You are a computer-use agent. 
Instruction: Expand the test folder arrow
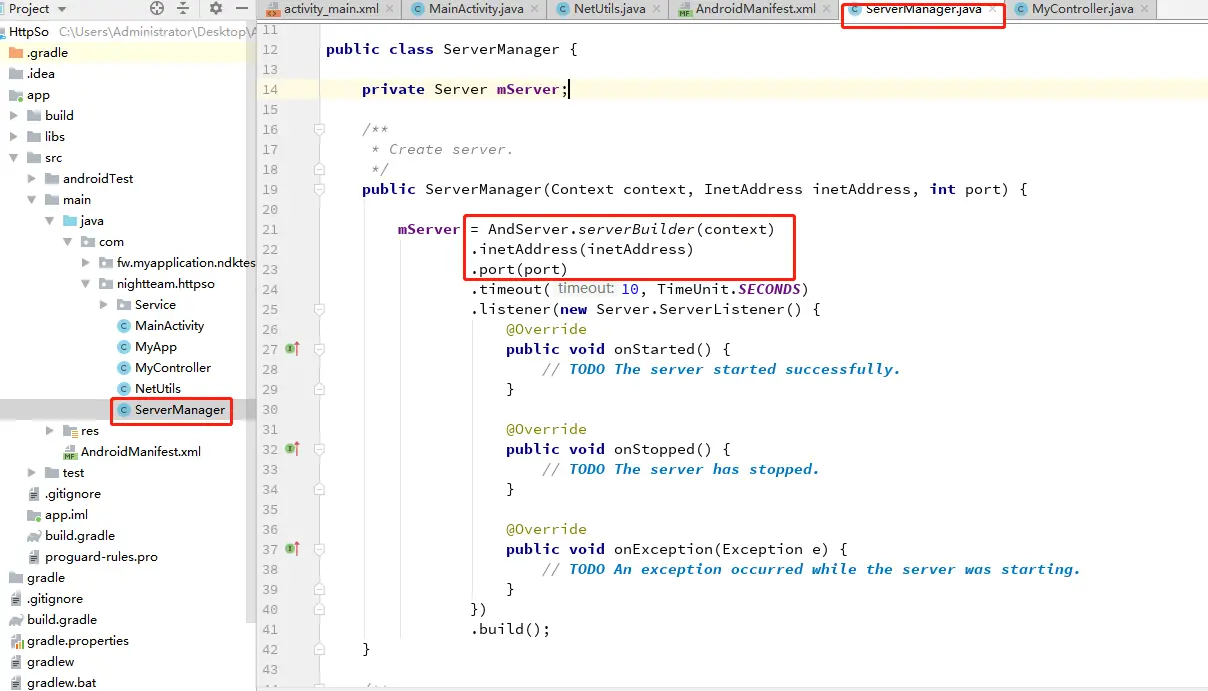32,473
